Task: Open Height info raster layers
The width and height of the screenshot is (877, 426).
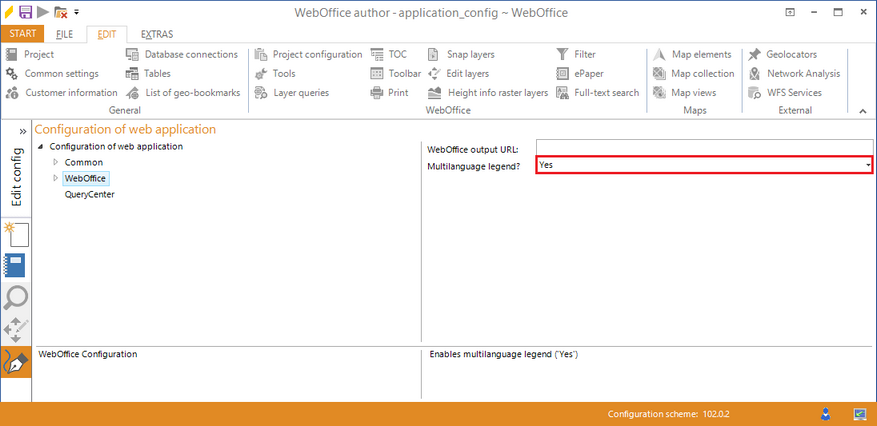Action: coord(488,92)
